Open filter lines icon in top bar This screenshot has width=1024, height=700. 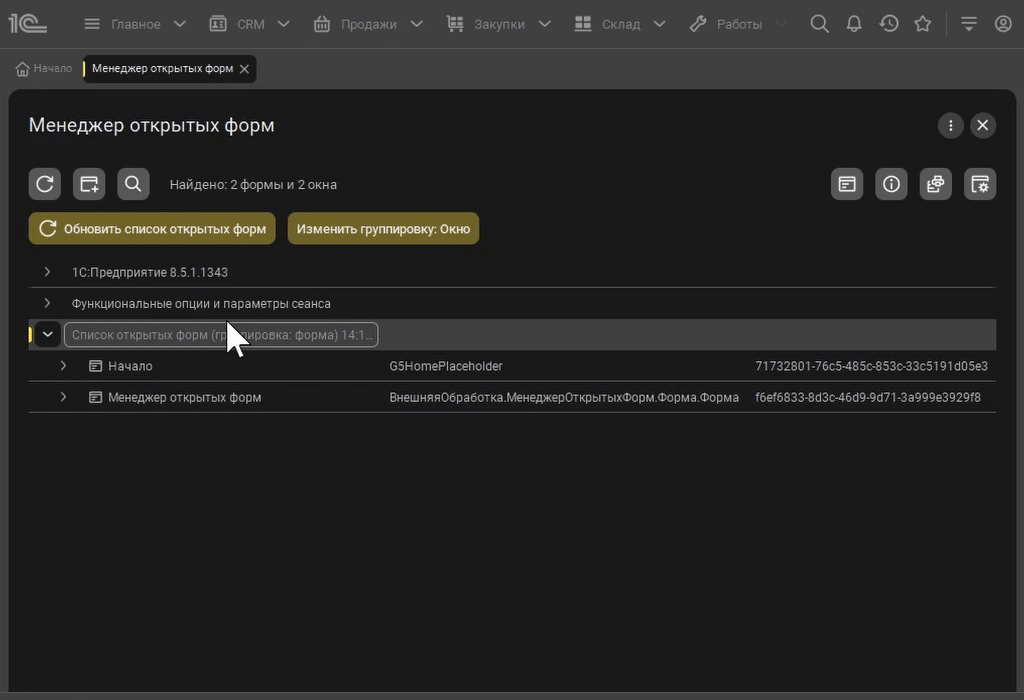[969, 24]
